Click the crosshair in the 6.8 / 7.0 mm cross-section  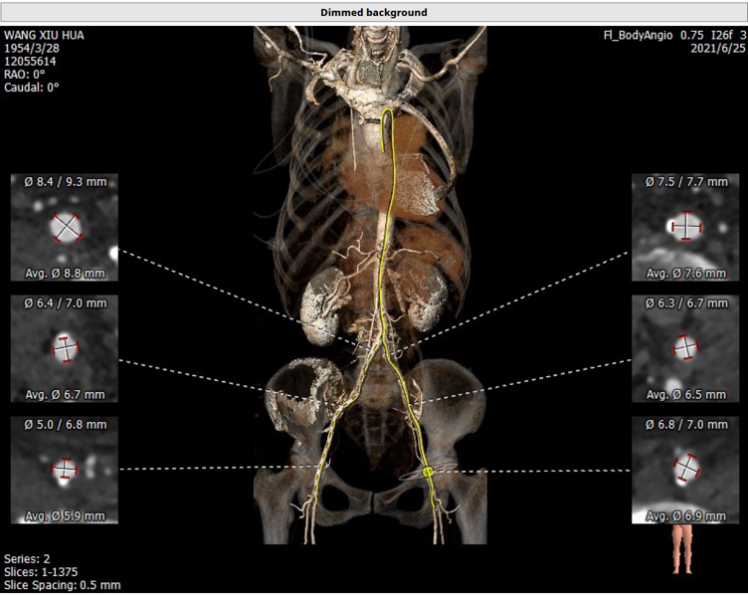[686, 469]
